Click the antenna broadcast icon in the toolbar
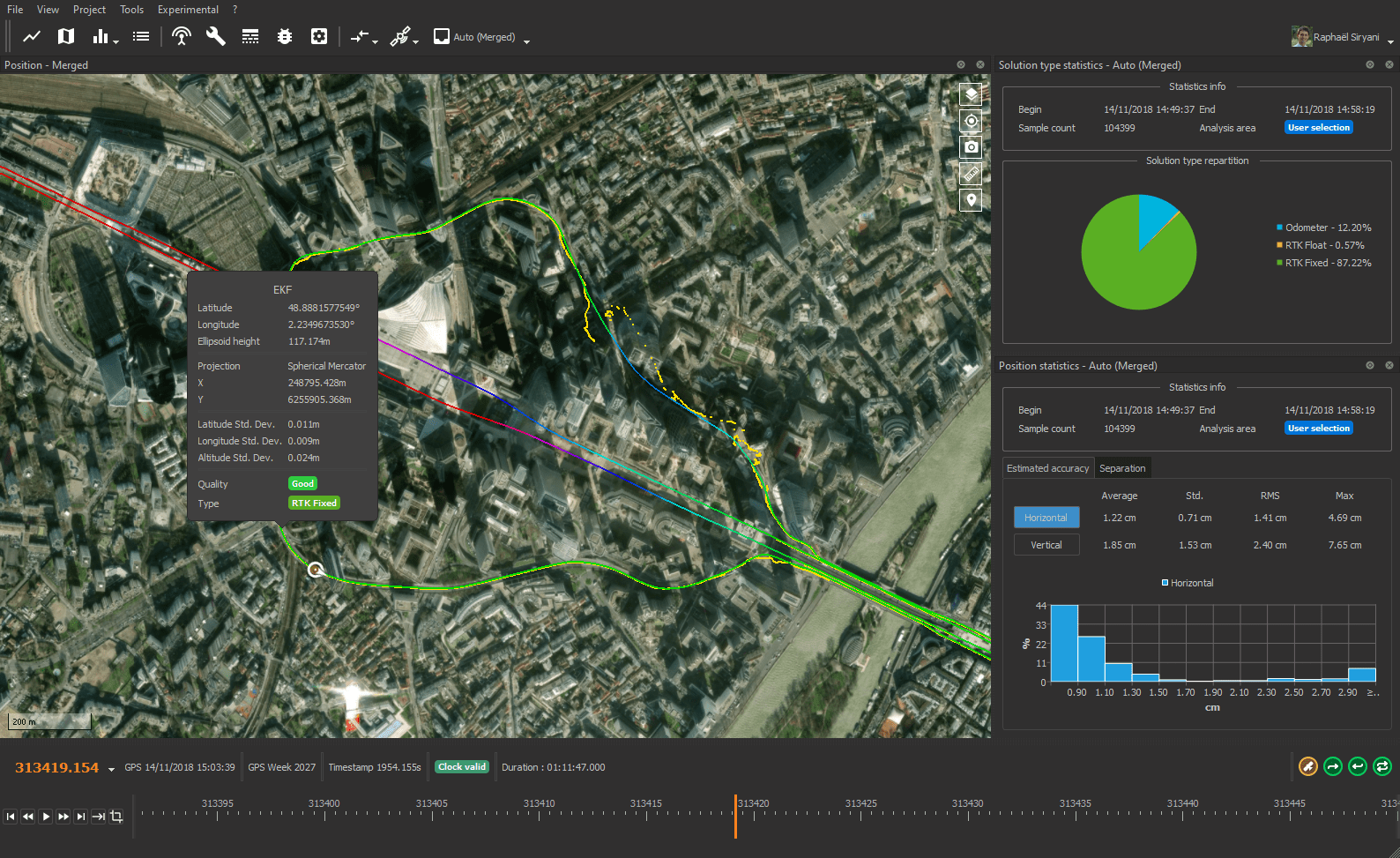The width and height of the screenshot is (1400, 858). pyautogui.click(x=182, y=36)
